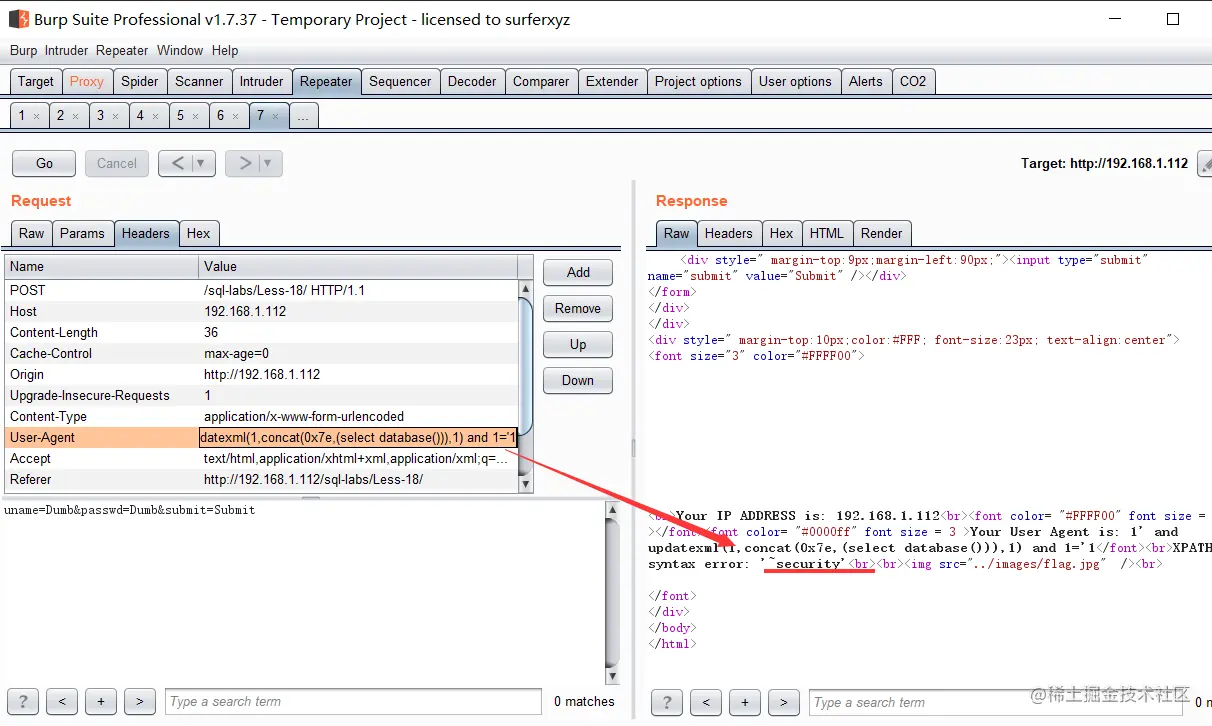The height and width of the screenshot is (726, 1212).
Task: Switch to the Proxy tab
Action: pyautogui.click(x=87, y=82)
